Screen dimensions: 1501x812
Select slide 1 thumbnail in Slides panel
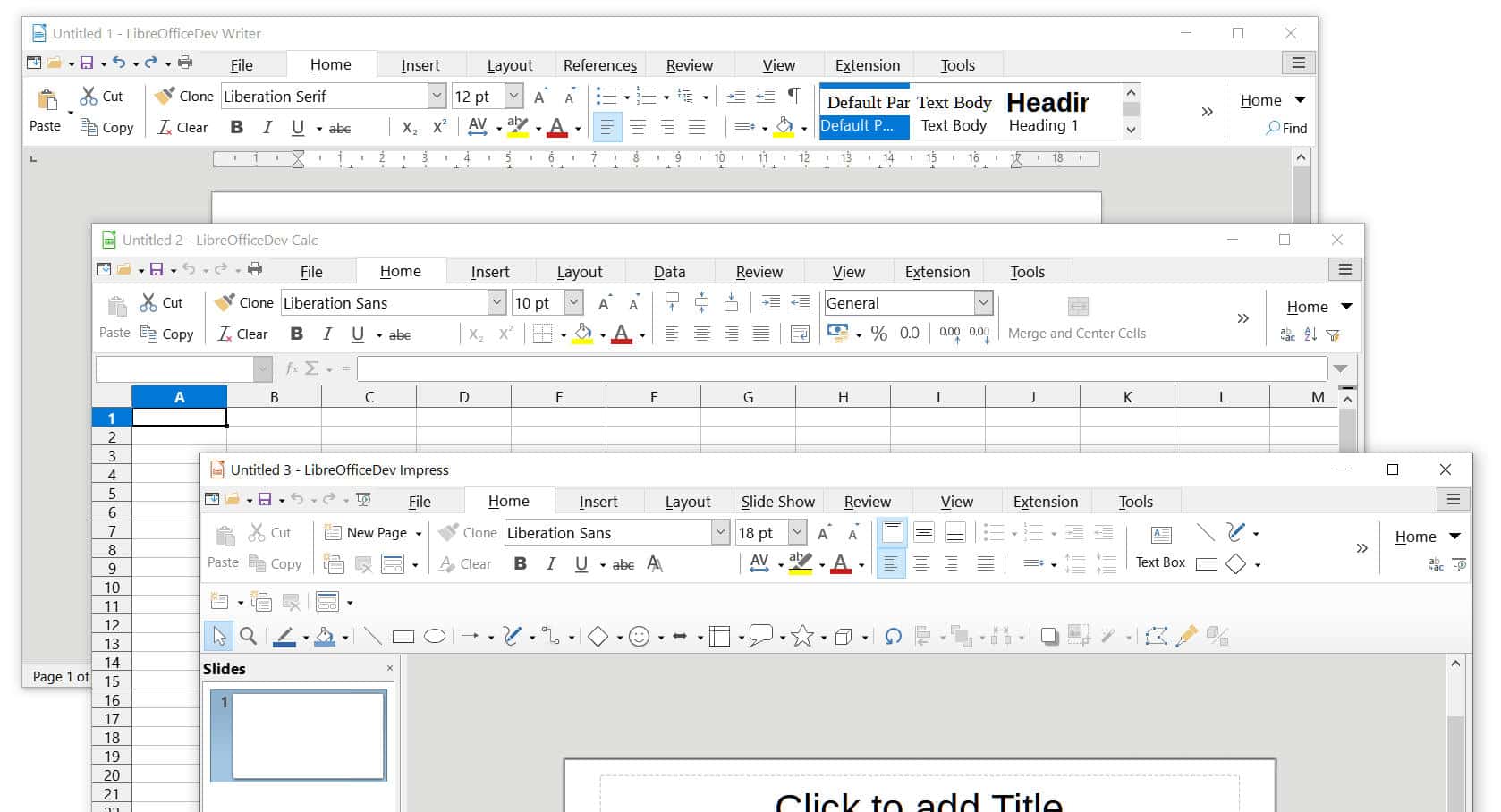pos(300,735)
